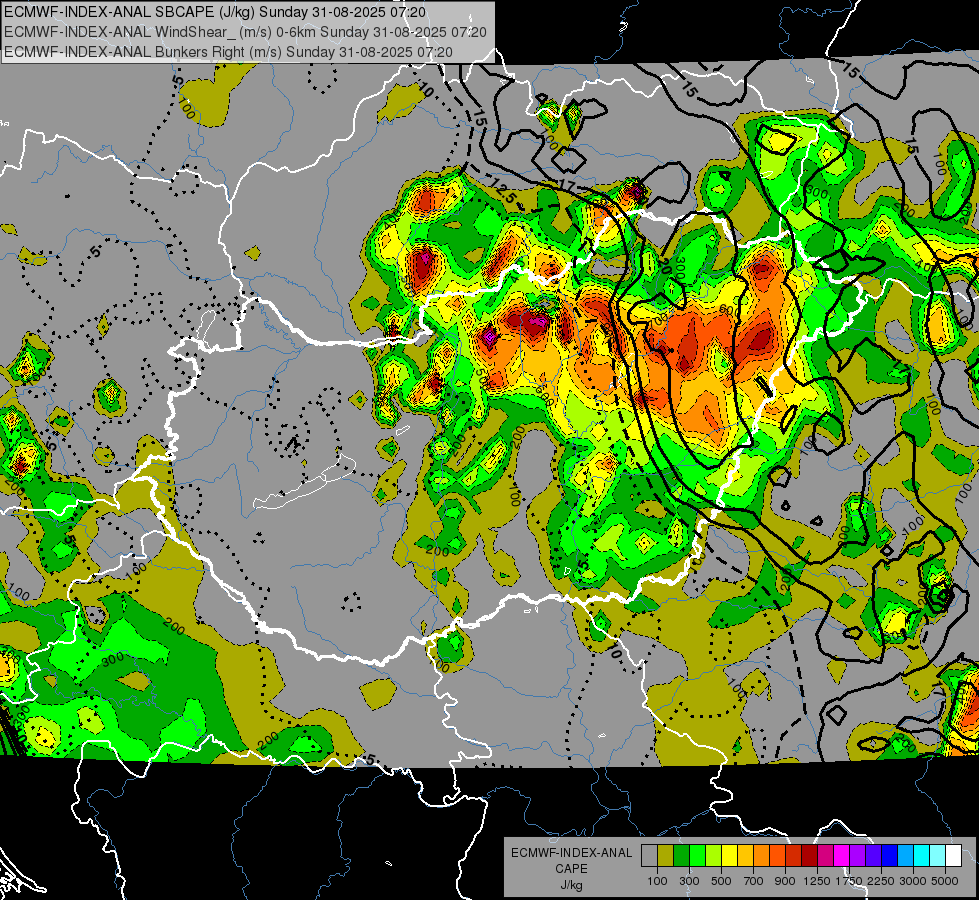Select the dark red legend swatch
Image resolution: width=979 pixels, height=900 pixels.
pos(809,855)
